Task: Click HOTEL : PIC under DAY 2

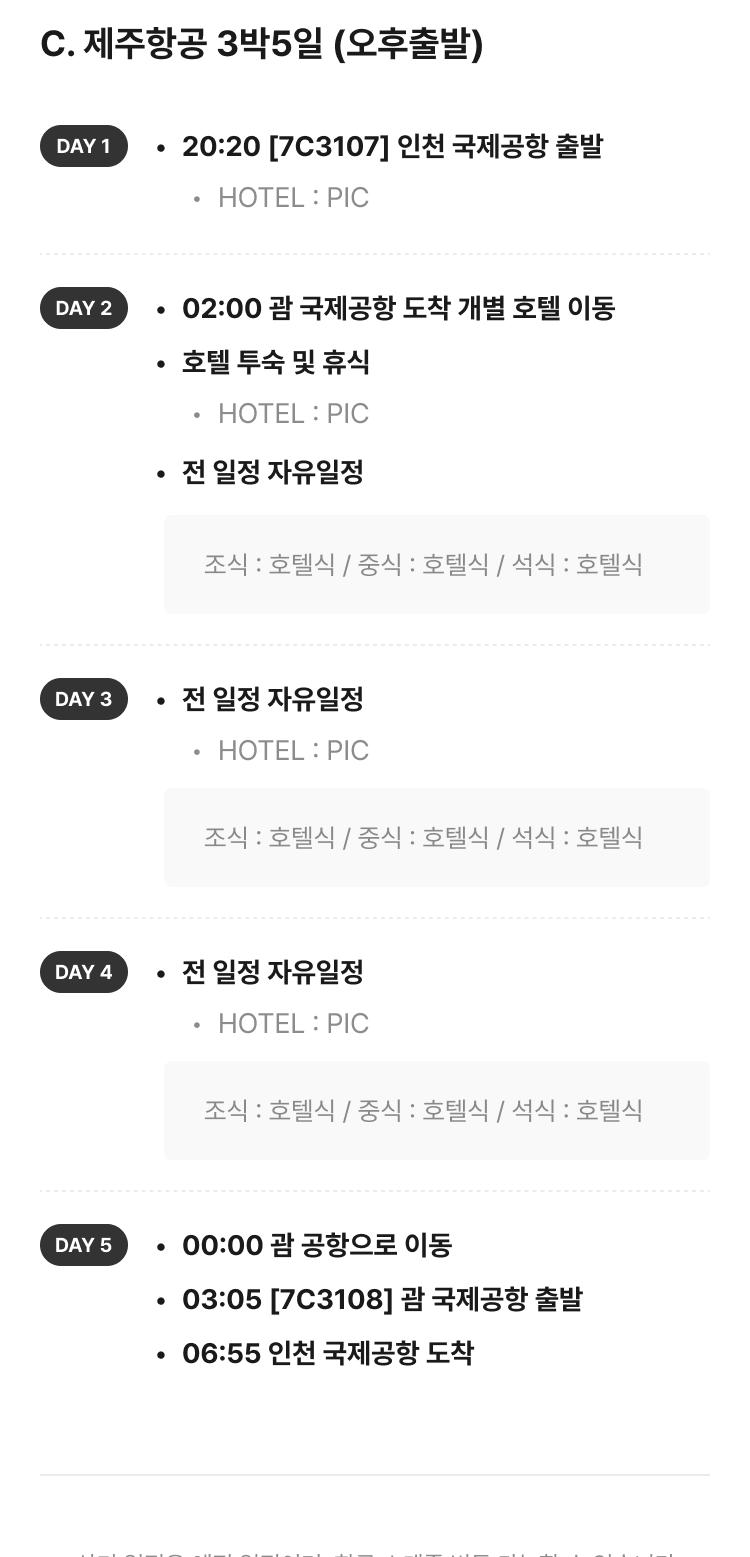Action: 293,414
